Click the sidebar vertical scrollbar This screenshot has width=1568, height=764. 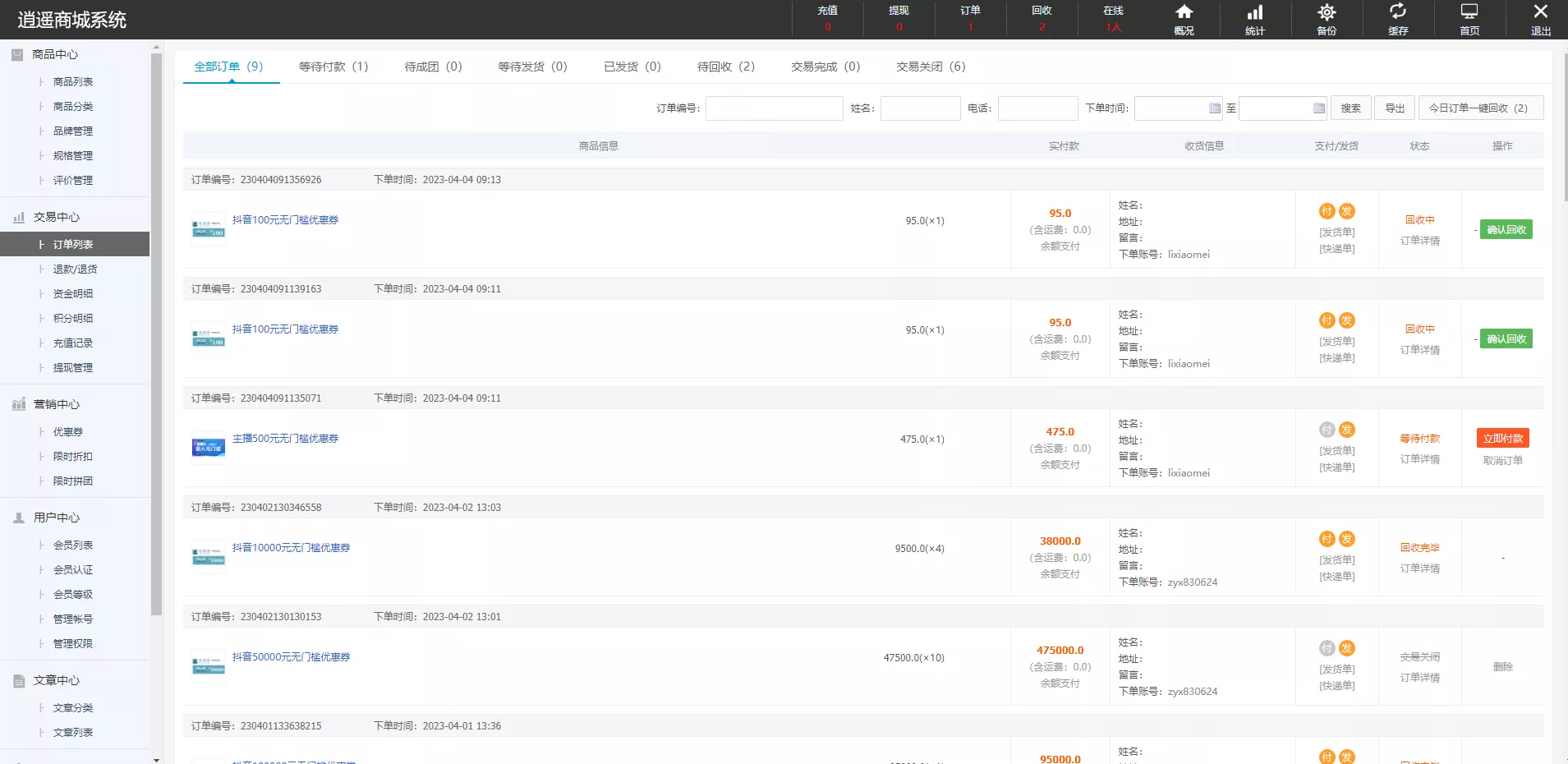pyautogui.click(x=156, y=329)
